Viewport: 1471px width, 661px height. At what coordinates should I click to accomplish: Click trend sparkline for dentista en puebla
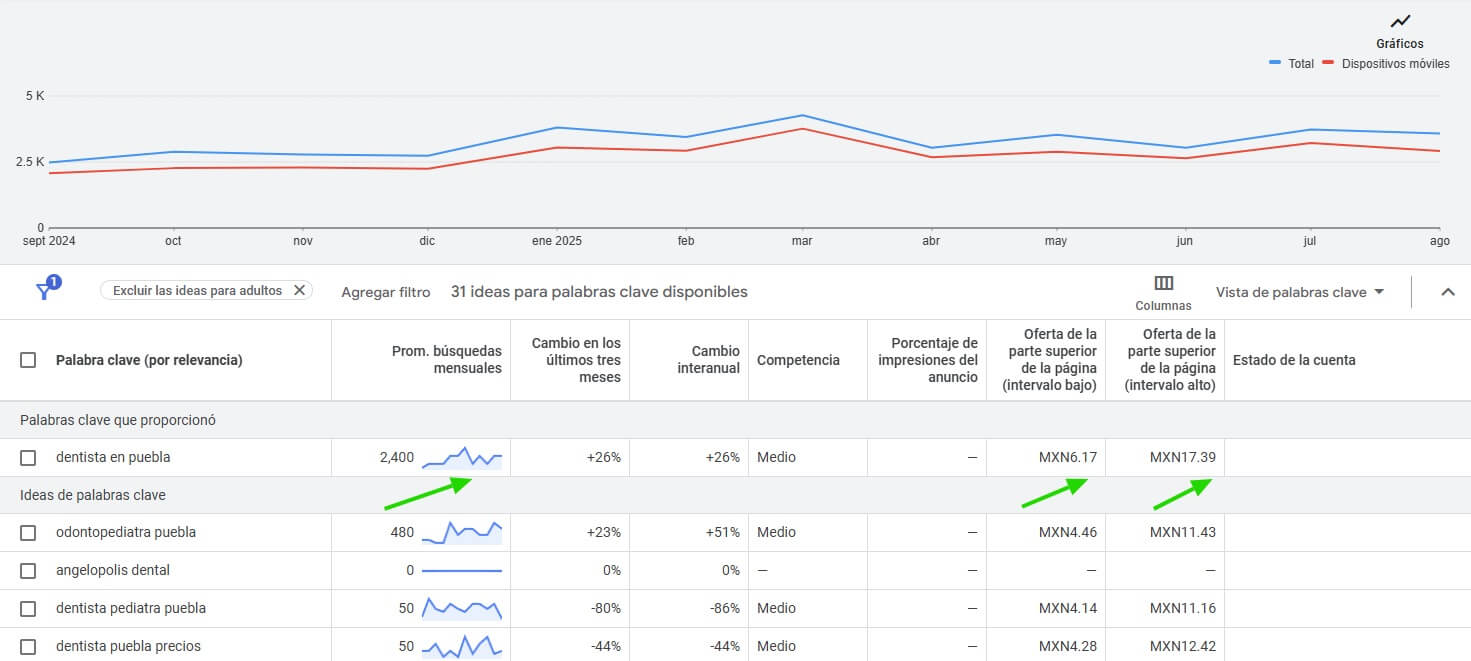click(x=462, y=458)
